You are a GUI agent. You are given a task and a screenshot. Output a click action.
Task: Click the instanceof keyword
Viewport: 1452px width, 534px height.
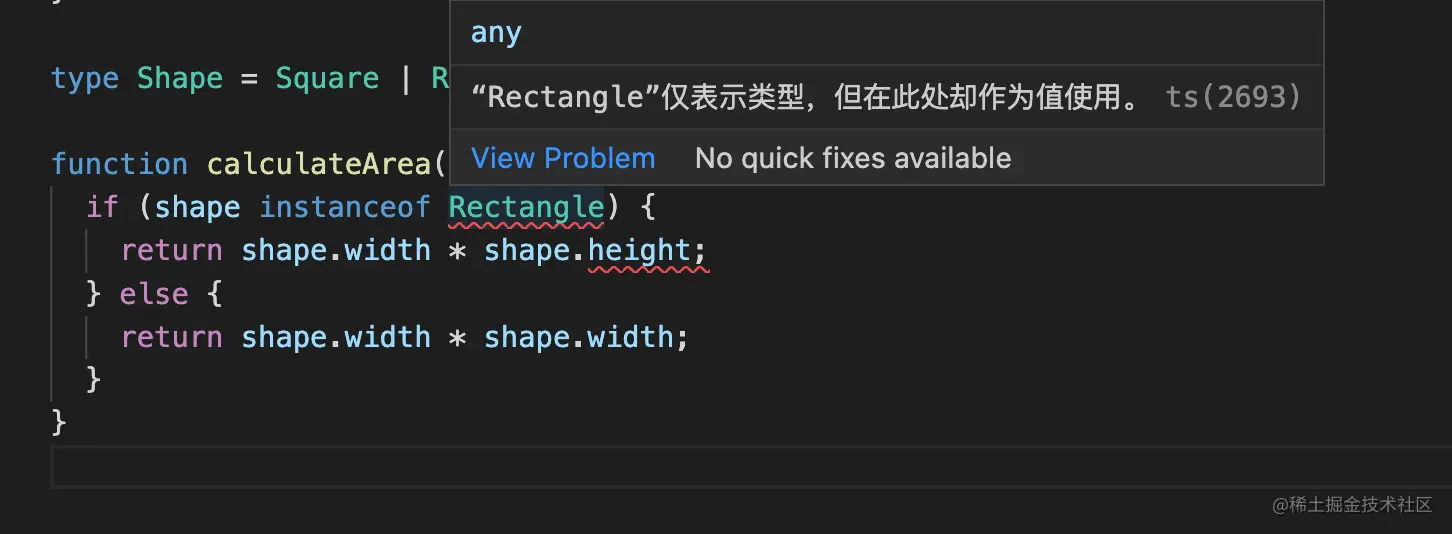344,207
